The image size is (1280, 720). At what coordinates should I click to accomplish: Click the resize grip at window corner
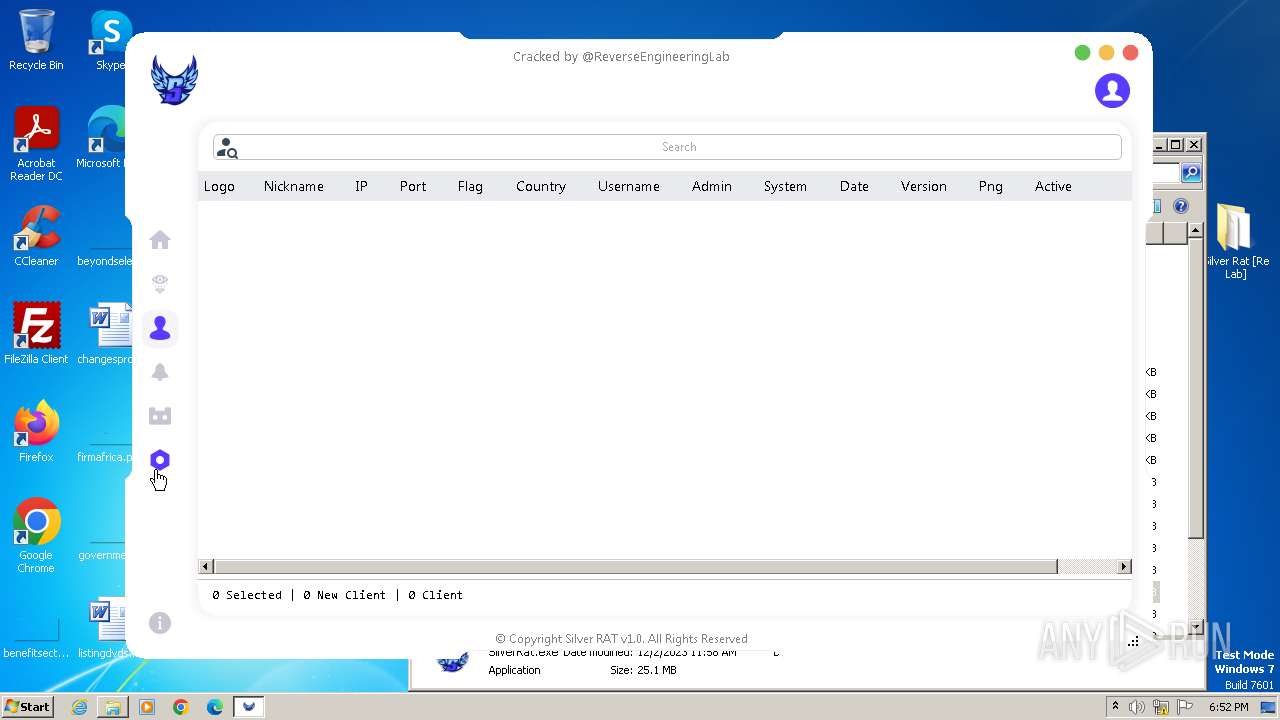pos(1133,641)
